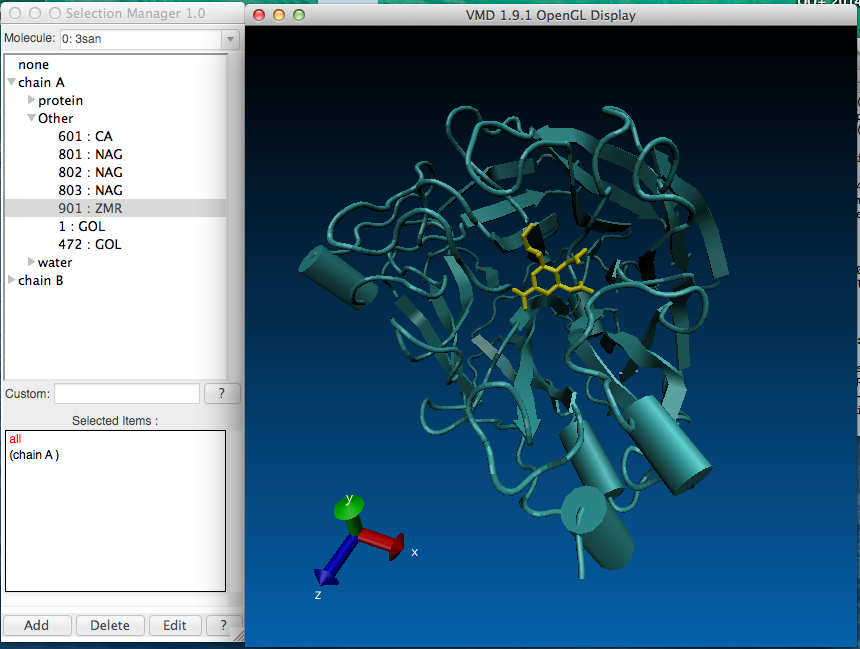The width and height of the screenshot is (860, 649).
Task: Click the help button next to Custom field
Action: 222,394
